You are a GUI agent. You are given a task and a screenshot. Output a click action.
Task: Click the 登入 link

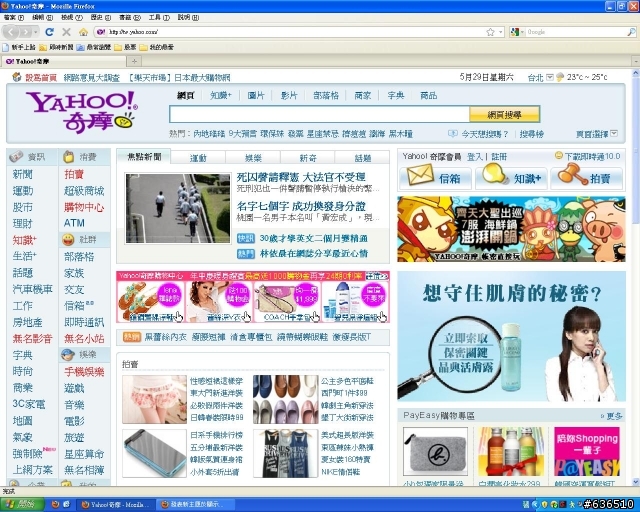[x=475, y=156]
